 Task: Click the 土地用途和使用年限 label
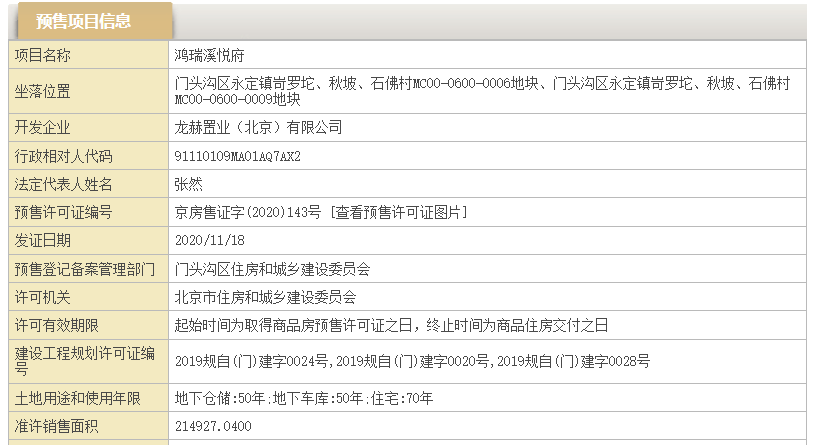(x=77, y=398)
